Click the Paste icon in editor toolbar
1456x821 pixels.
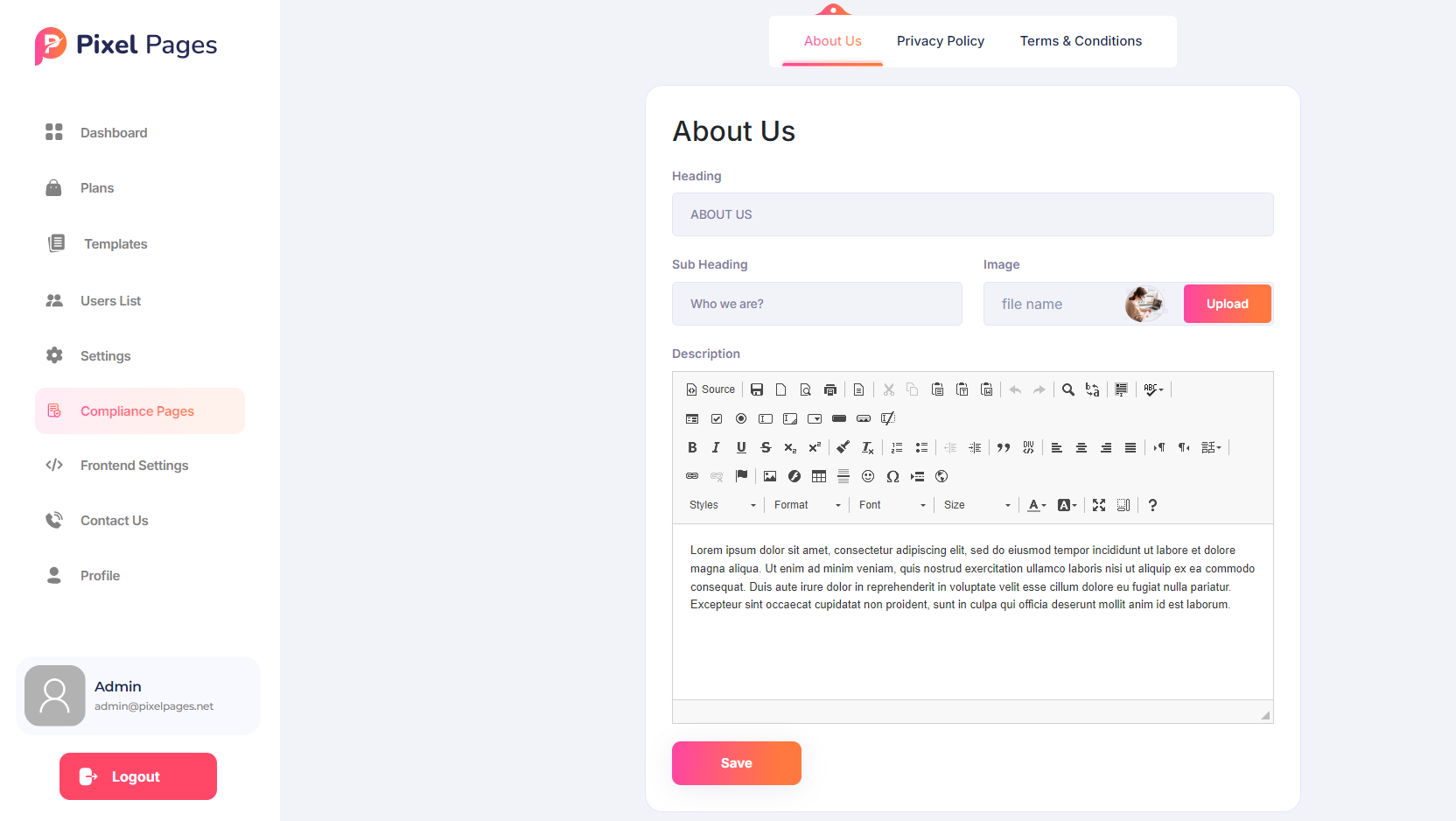[x=937, y=389]
